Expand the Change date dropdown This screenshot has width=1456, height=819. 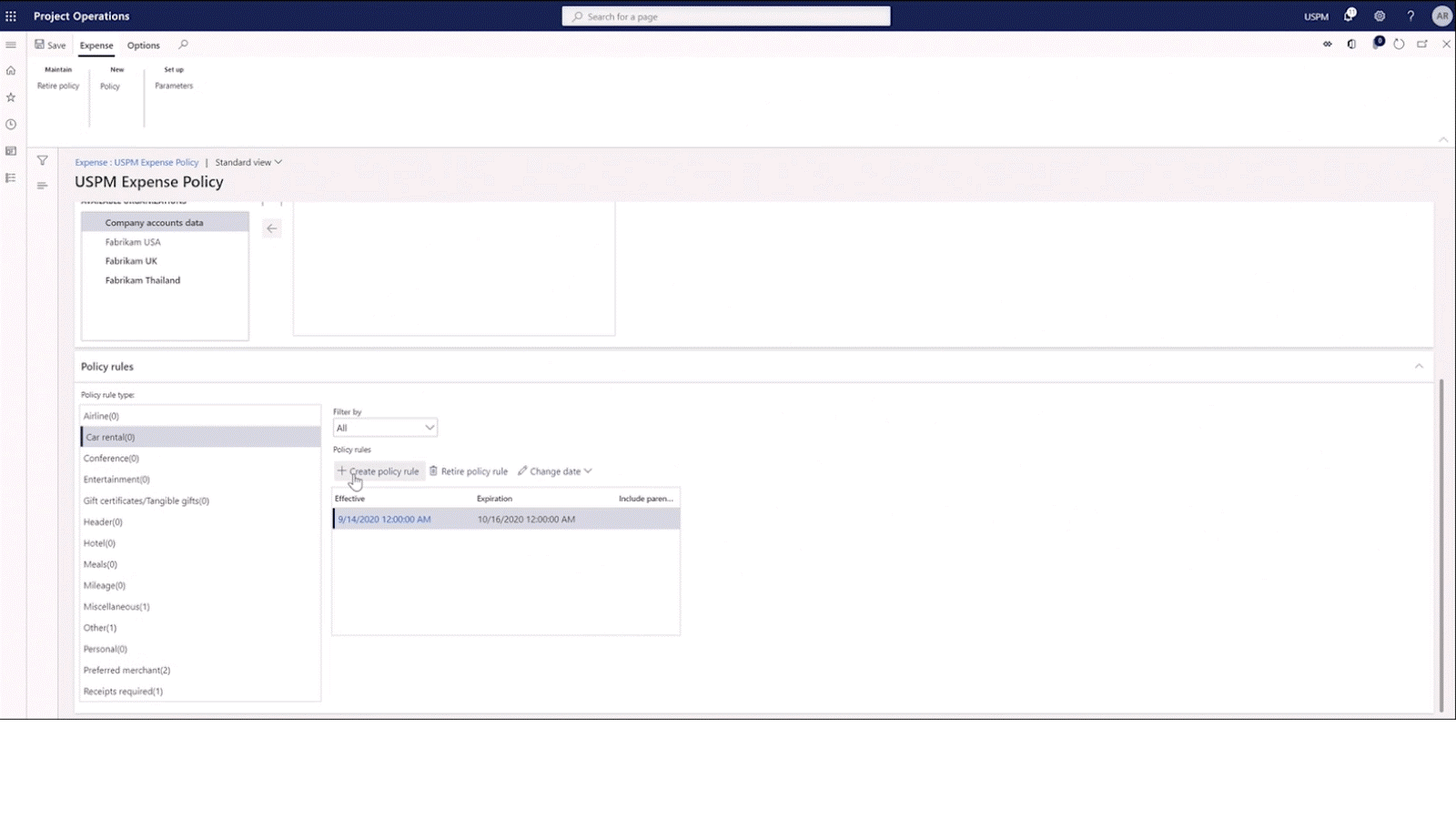click(555, 470)
